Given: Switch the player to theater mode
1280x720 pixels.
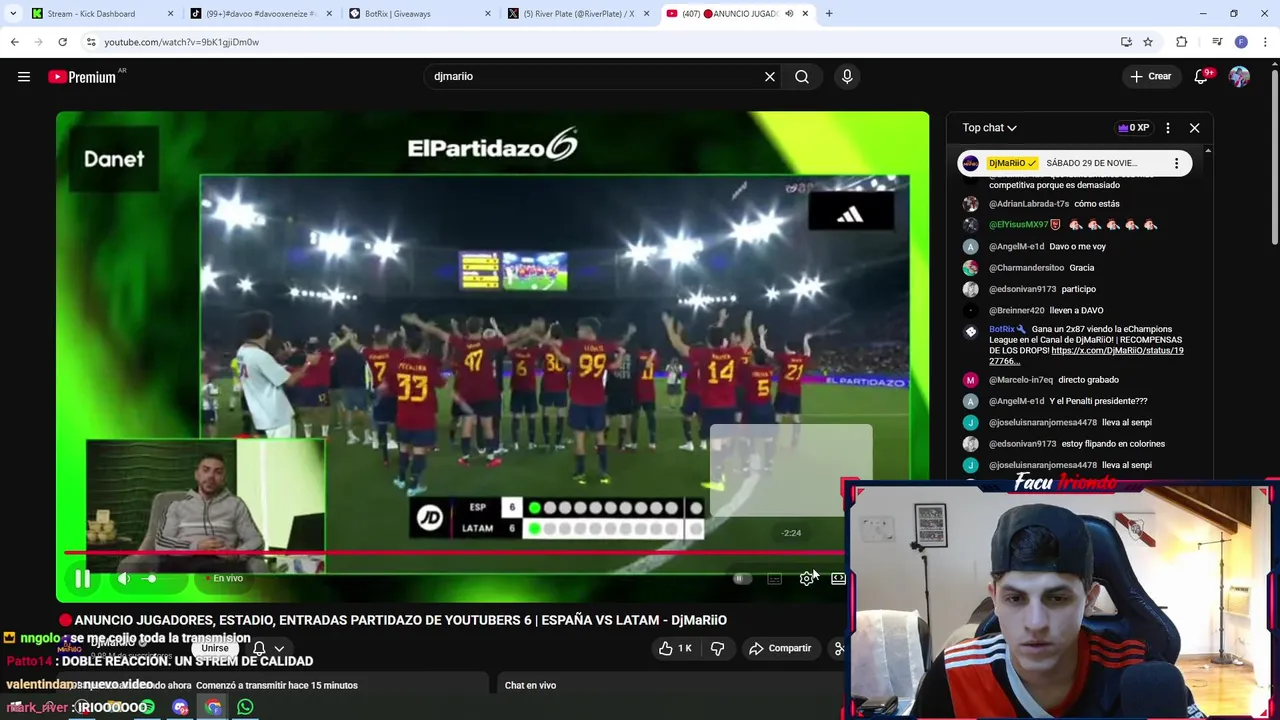Looking at the screenshot, I should tap(838, 578).
